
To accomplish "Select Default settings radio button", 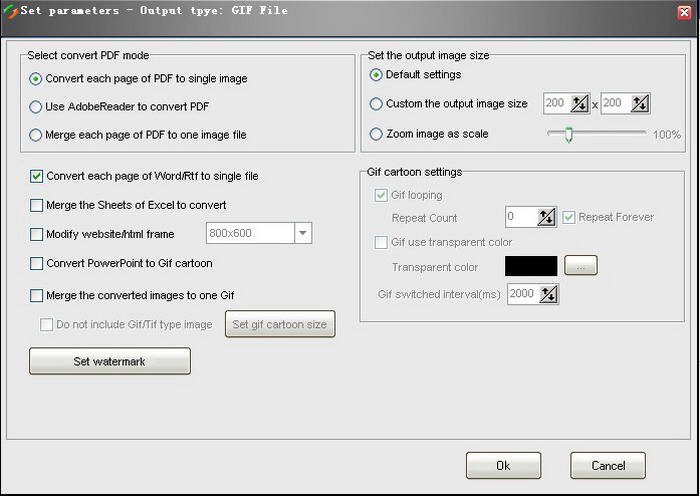I will tap(376, 75).
